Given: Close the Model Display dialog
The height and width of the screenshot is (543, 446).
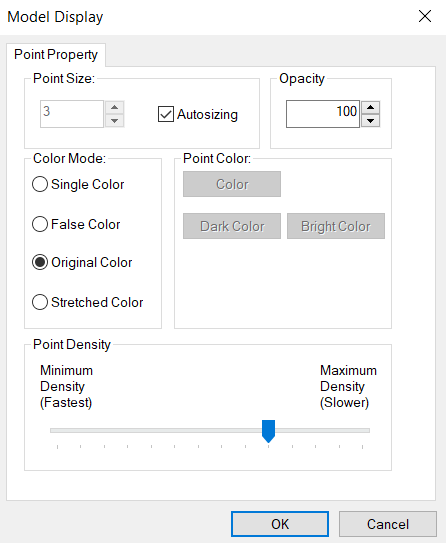Looking at the screenshot, I should 425,16.
